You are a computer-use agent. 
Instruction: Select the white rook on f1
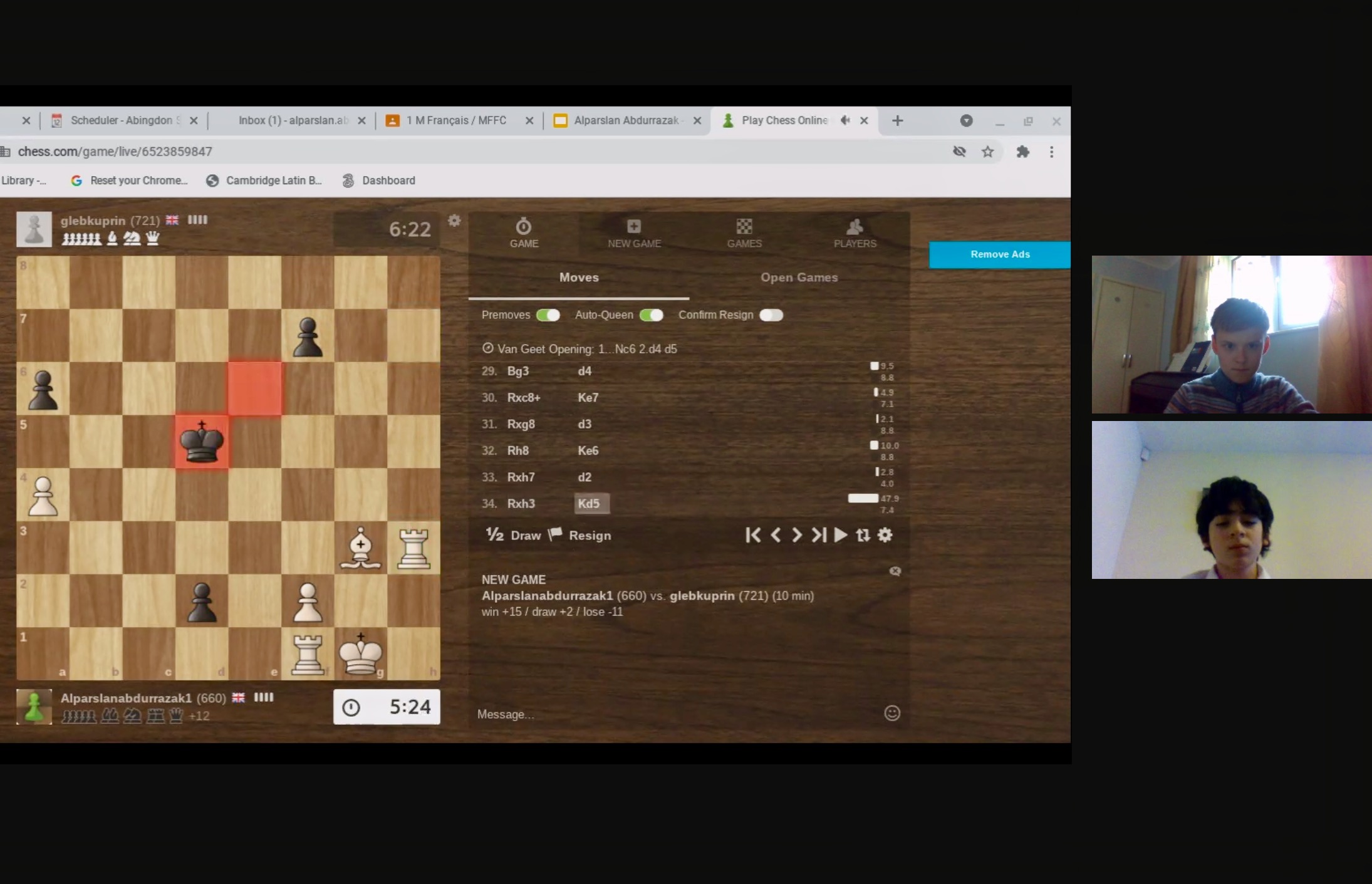pos(308,653)
